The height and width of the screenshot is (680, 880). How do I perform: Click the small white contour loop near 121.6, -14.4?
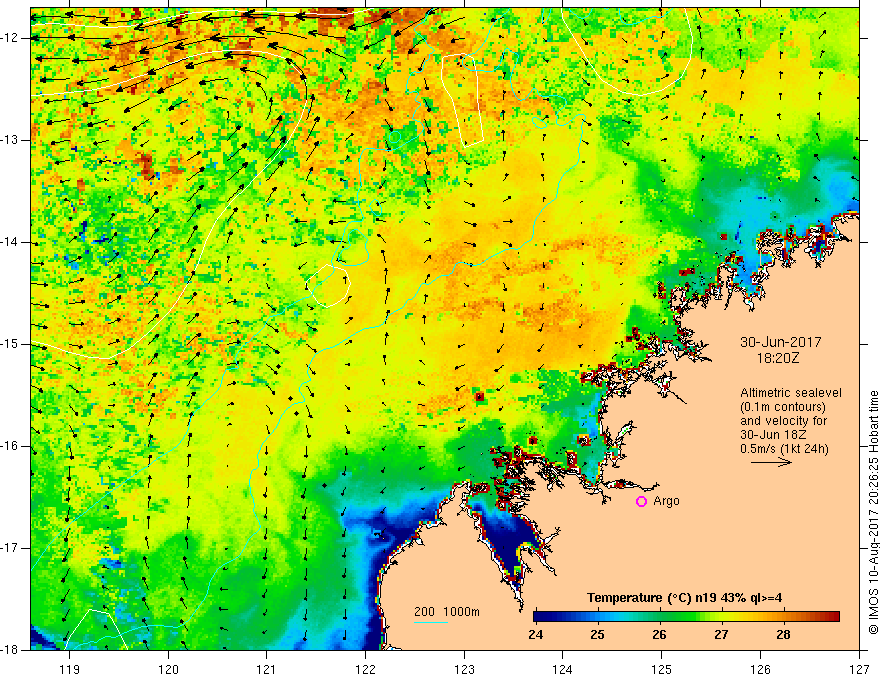(329, 286)
